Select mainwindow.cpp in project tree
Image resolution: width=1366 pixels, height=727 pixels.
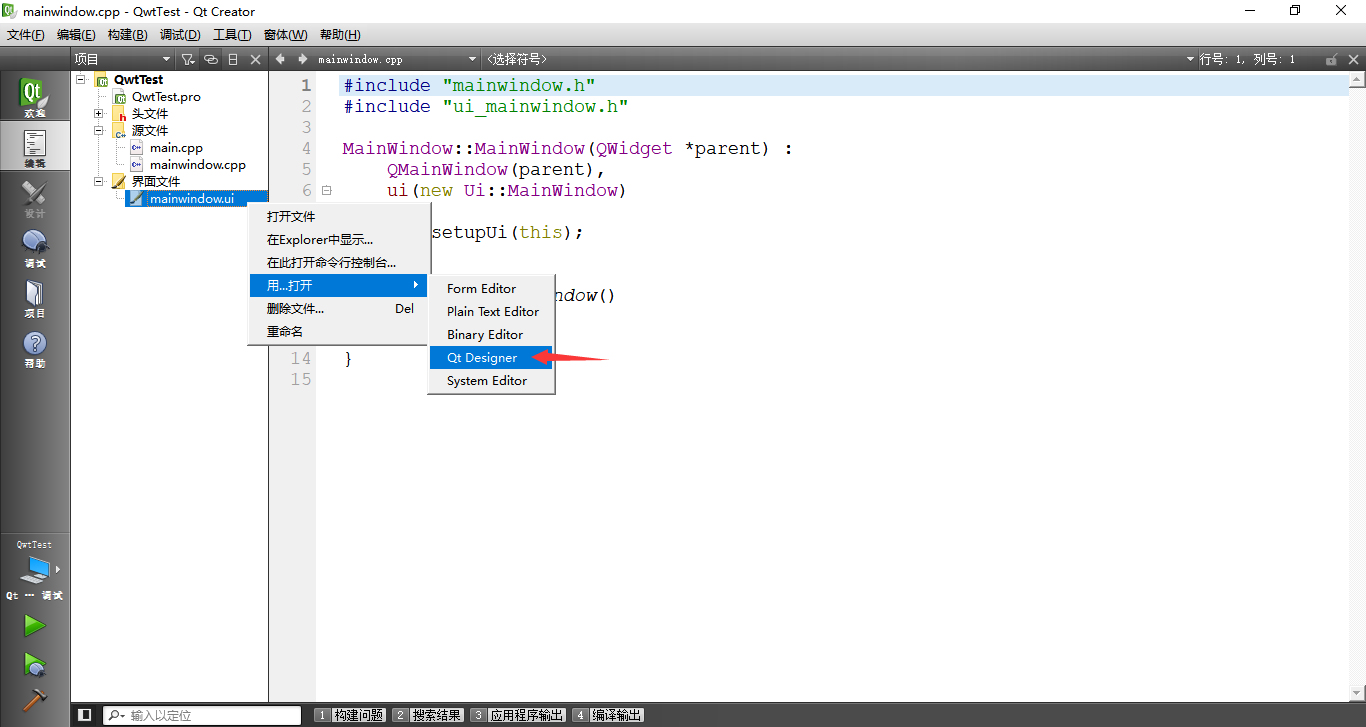click(198, 165)
